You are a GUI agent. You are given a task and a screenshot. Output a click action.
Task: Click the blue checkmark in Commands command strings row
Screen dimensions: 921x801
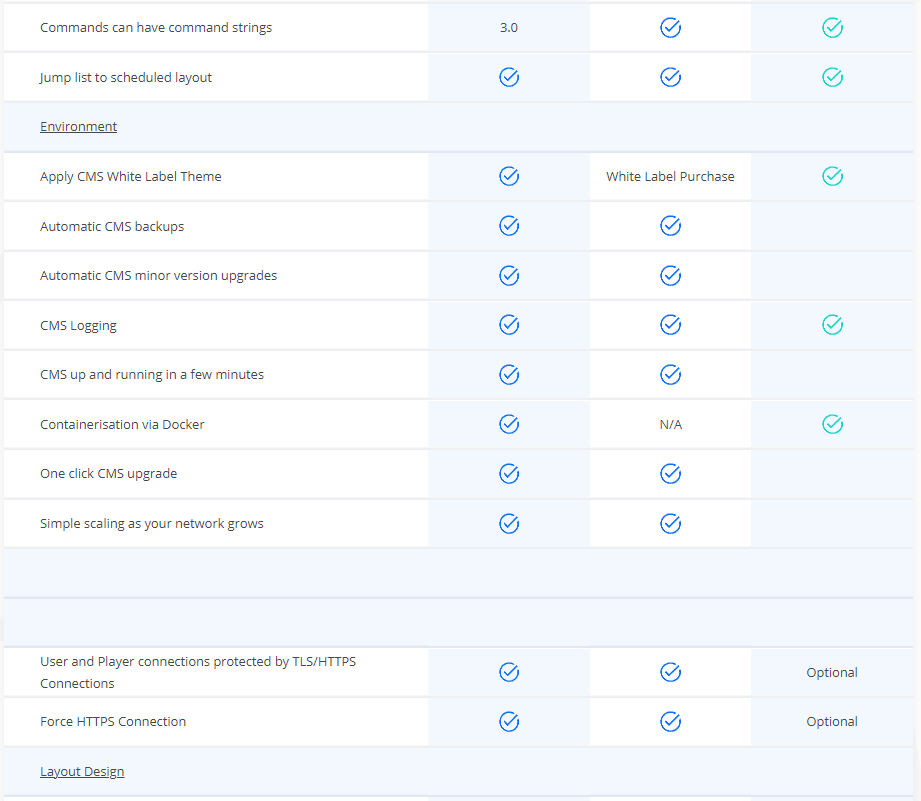670,28
